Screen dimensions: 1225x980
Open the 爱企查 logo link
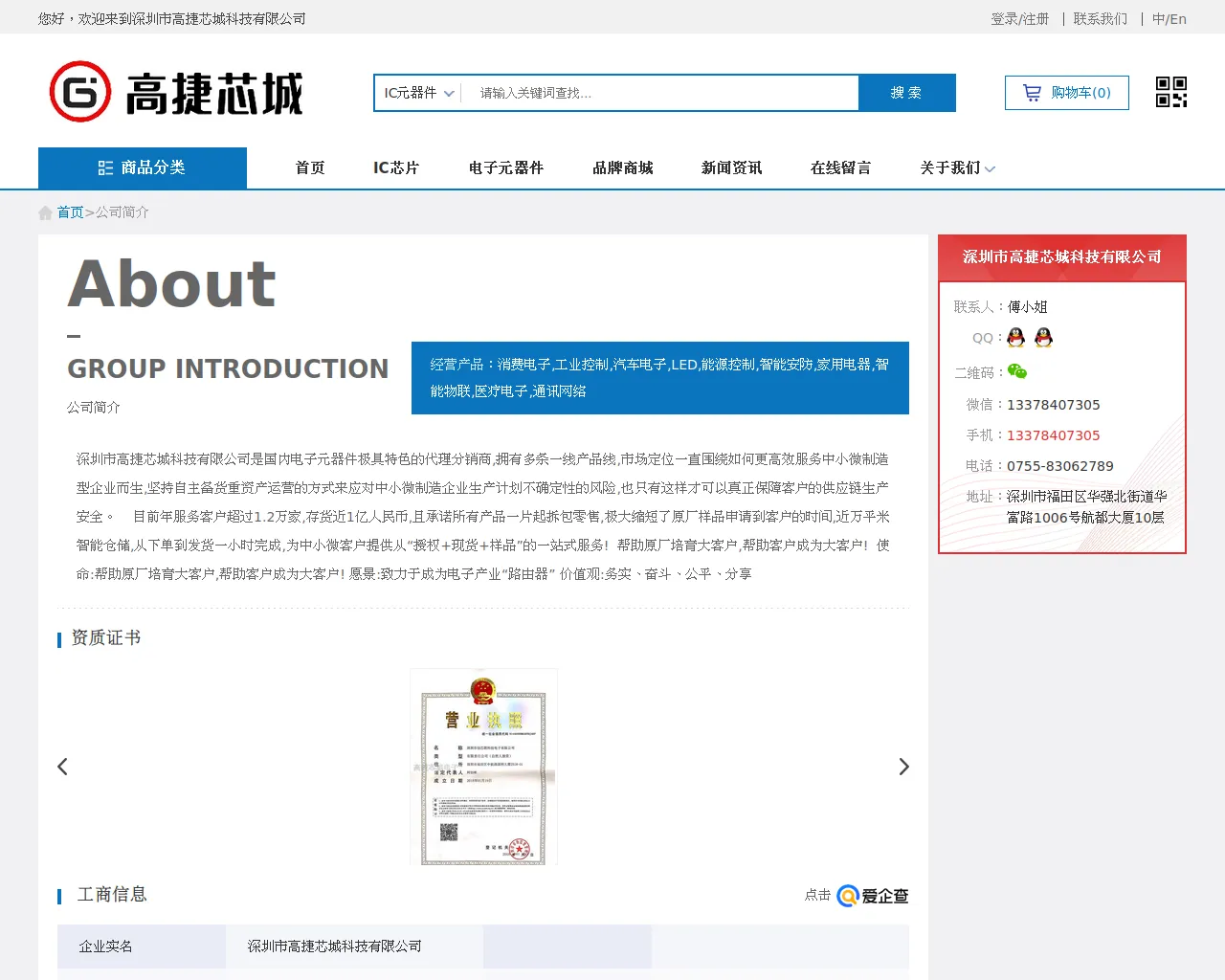(873, 896)
